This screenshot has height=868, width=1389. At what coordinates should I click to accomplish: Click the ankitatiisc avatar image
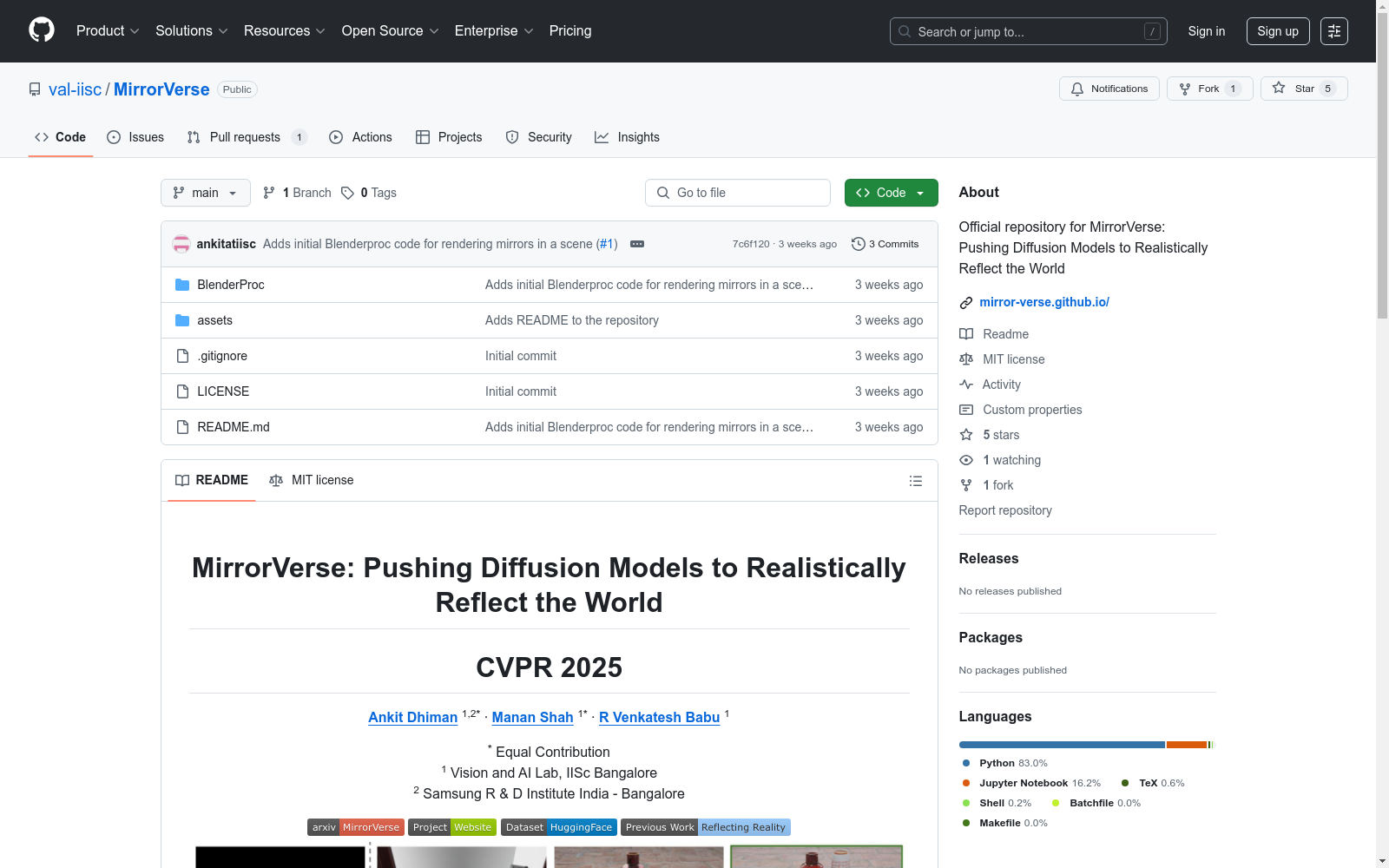[x=181, y=244]
